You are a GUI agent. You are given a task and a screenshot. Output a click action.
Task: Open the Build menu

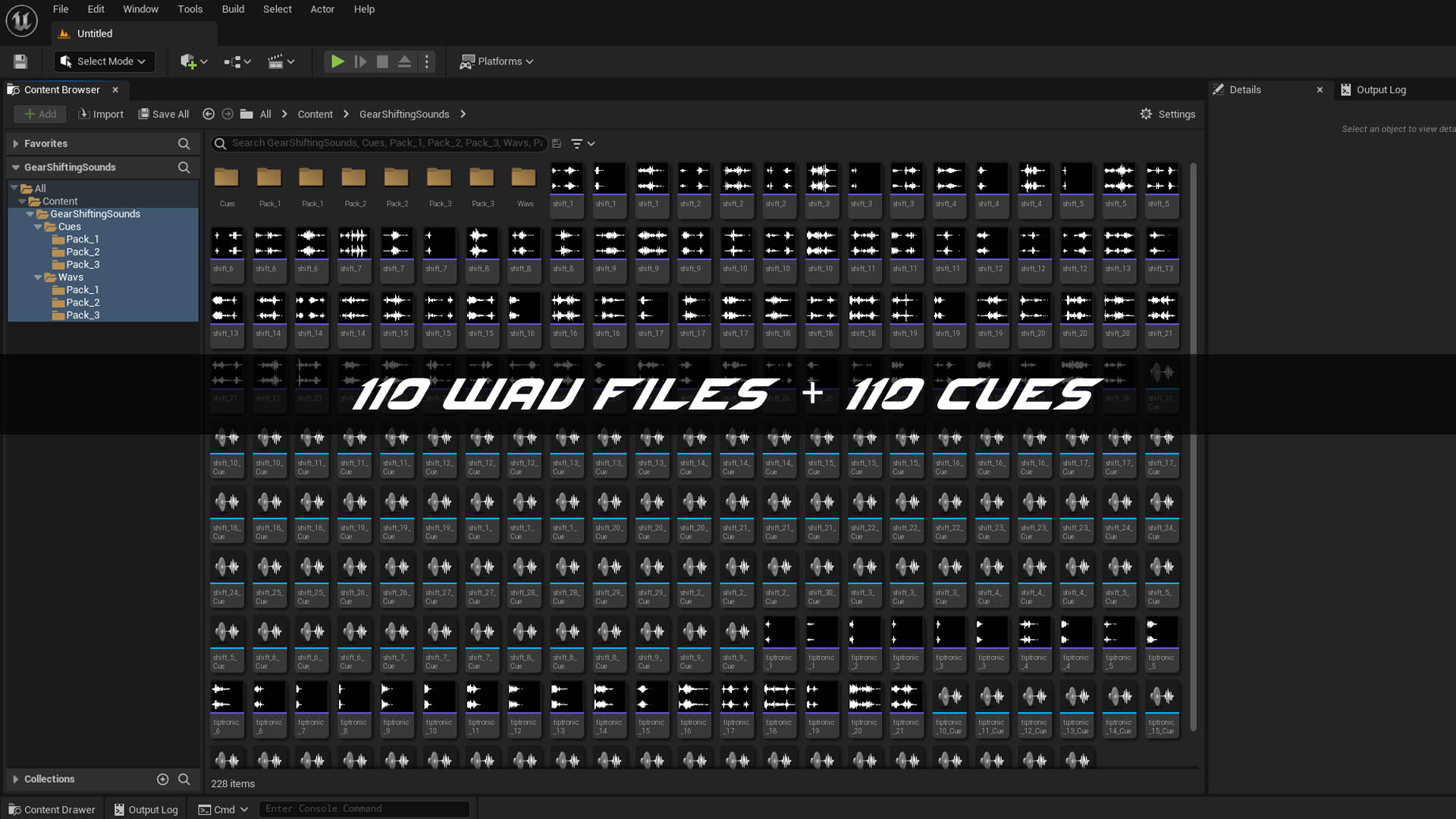click(x=233, y=9)
